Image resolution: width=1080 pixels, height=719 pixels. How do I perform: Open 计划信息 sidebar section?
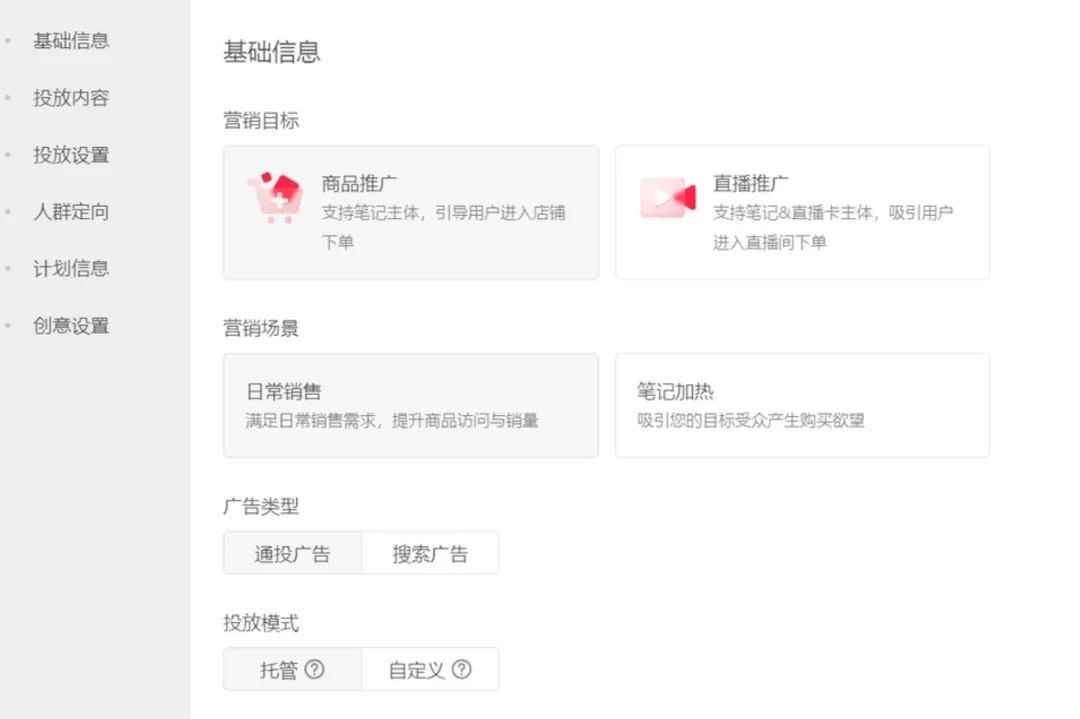(x=71, y=269)
